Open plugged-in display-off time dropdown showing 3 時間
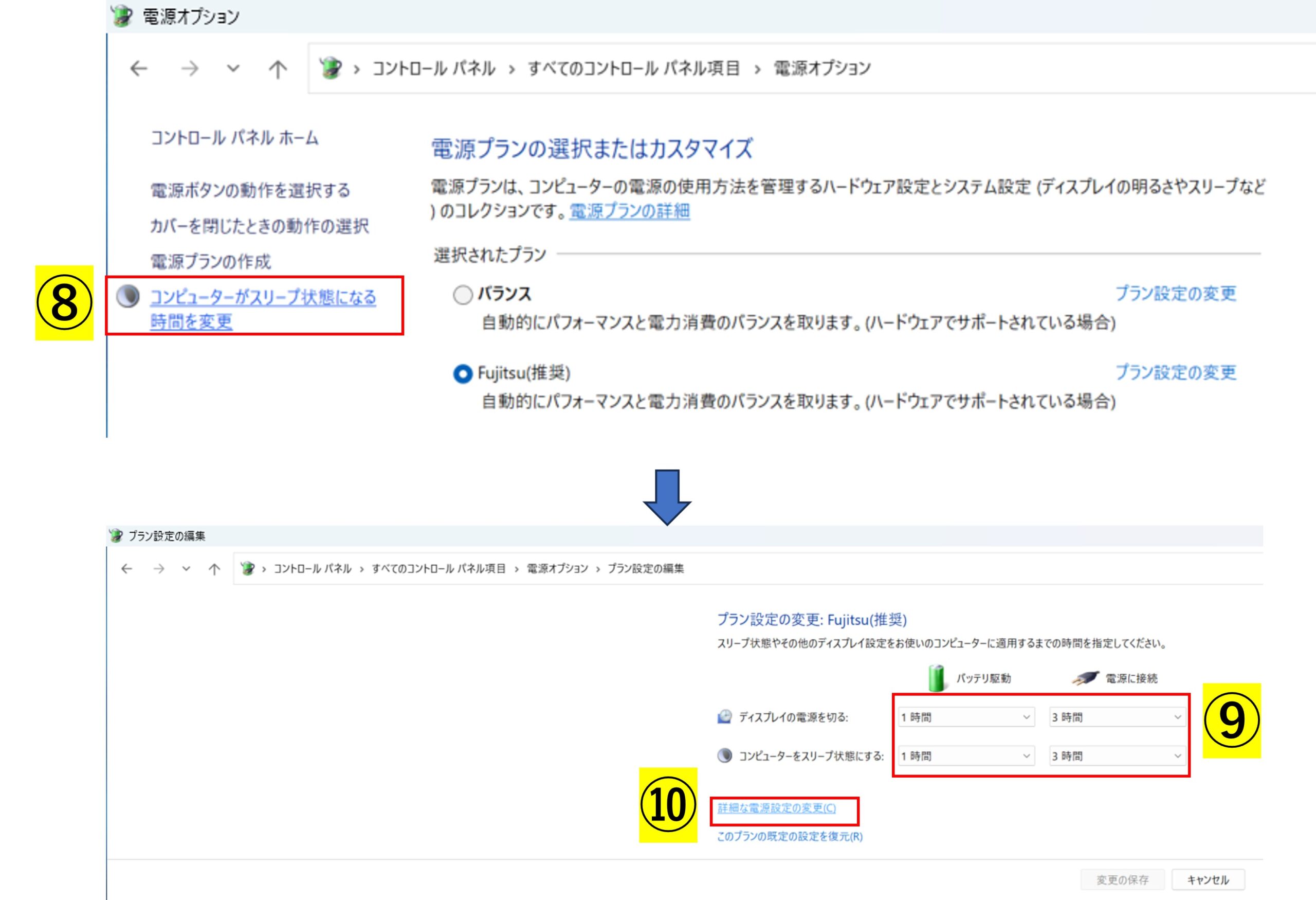The image size is (1316, 900). [x=1117, y=717]
